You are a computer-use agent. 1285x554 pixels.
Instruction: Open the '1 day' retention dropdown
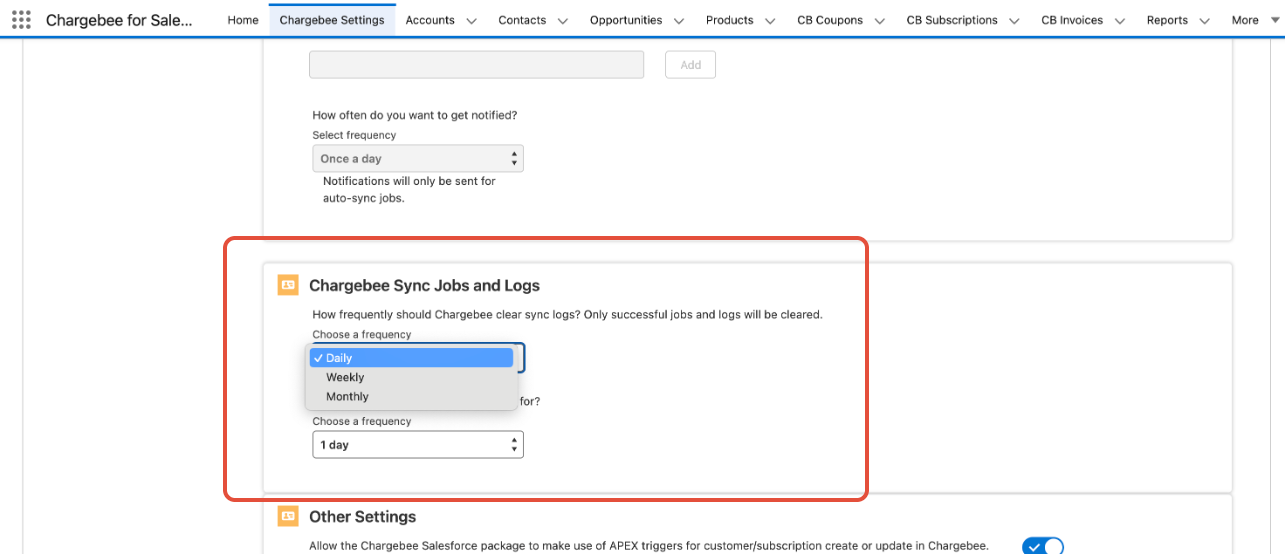(x=417, y=445)
